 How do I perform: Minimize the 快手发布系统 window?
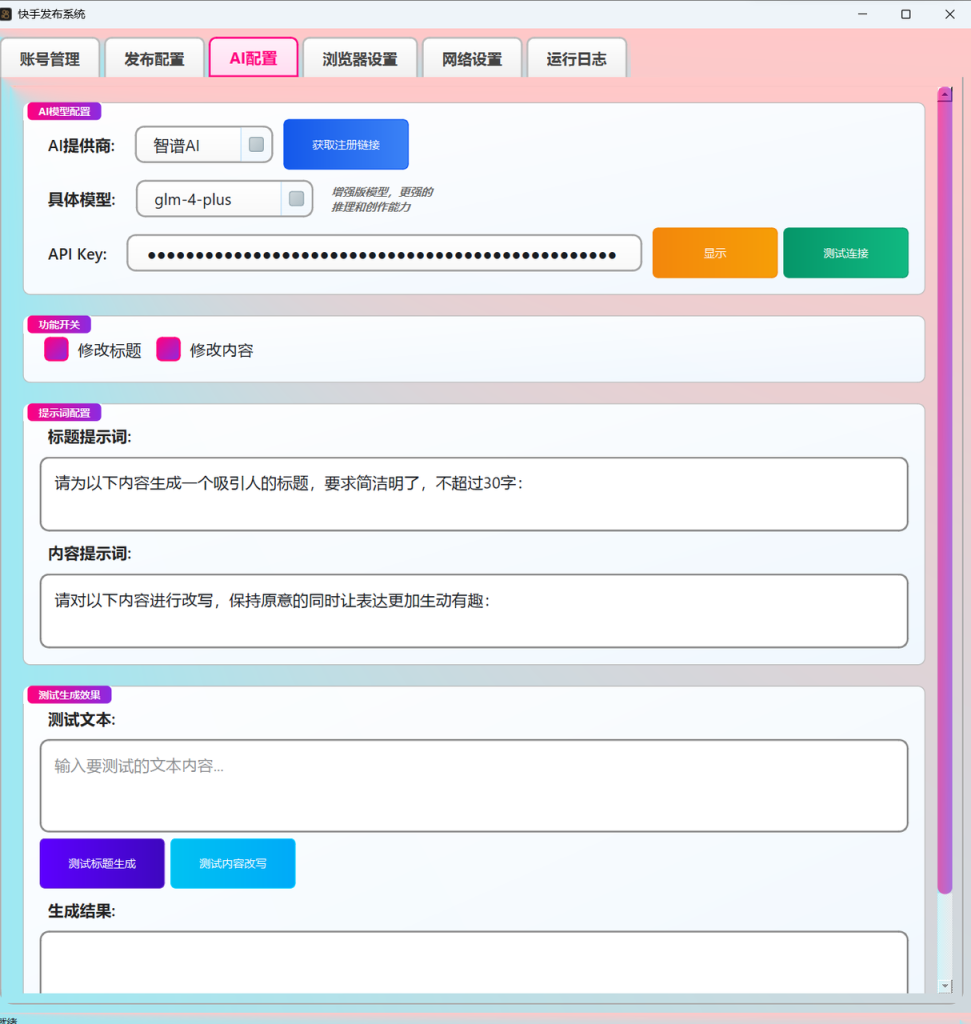[863, 14]
